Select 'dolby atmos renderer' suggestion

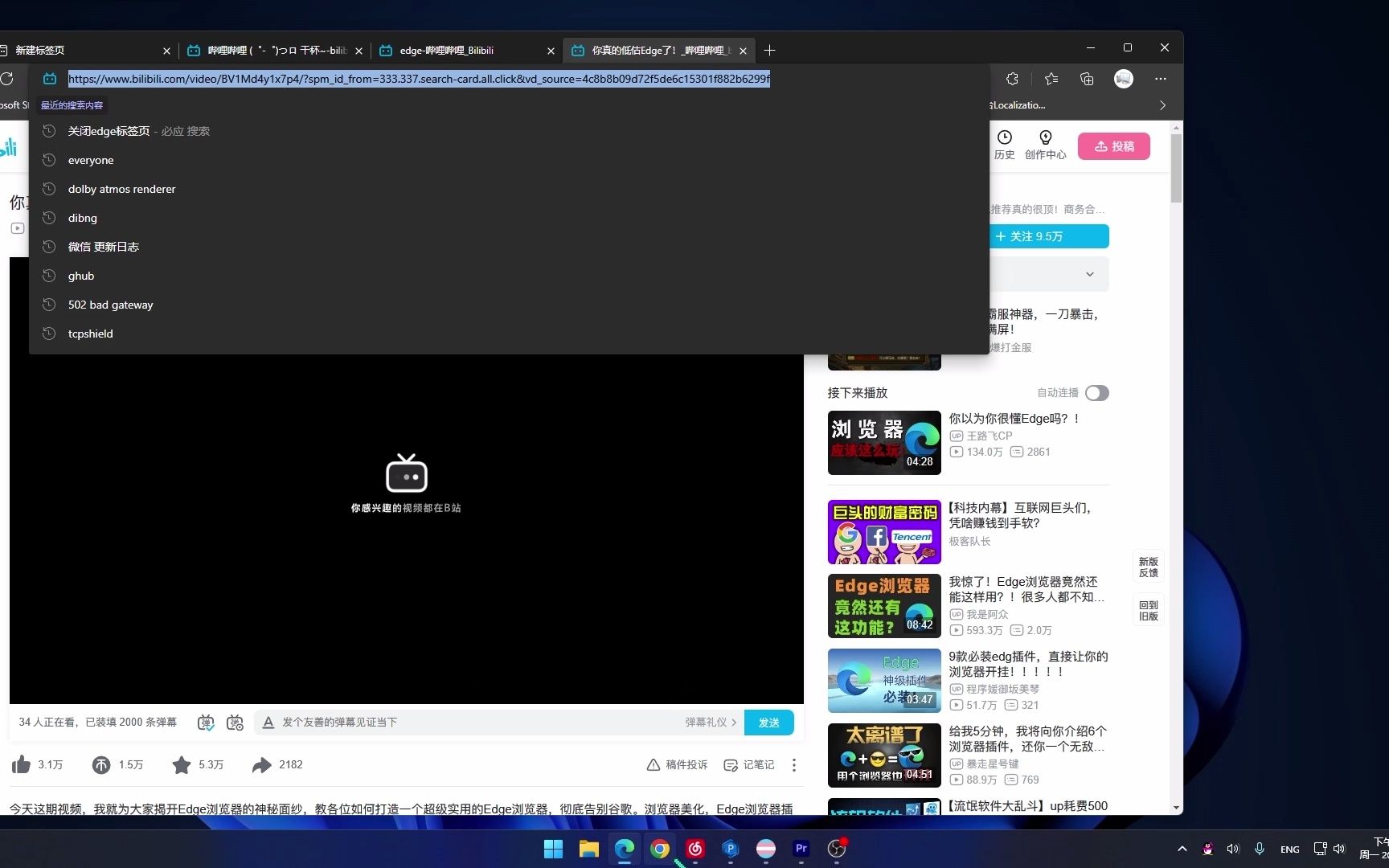coord(509,189)
